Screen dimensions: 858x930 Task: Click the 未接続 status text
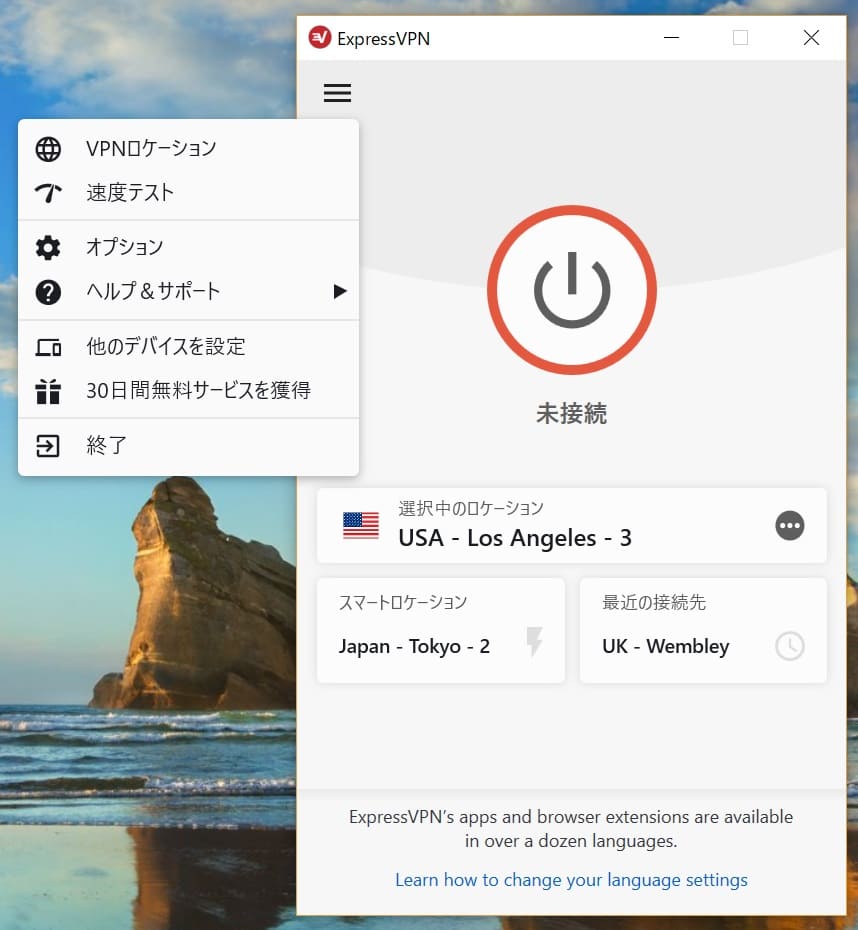tap(572, 413)
